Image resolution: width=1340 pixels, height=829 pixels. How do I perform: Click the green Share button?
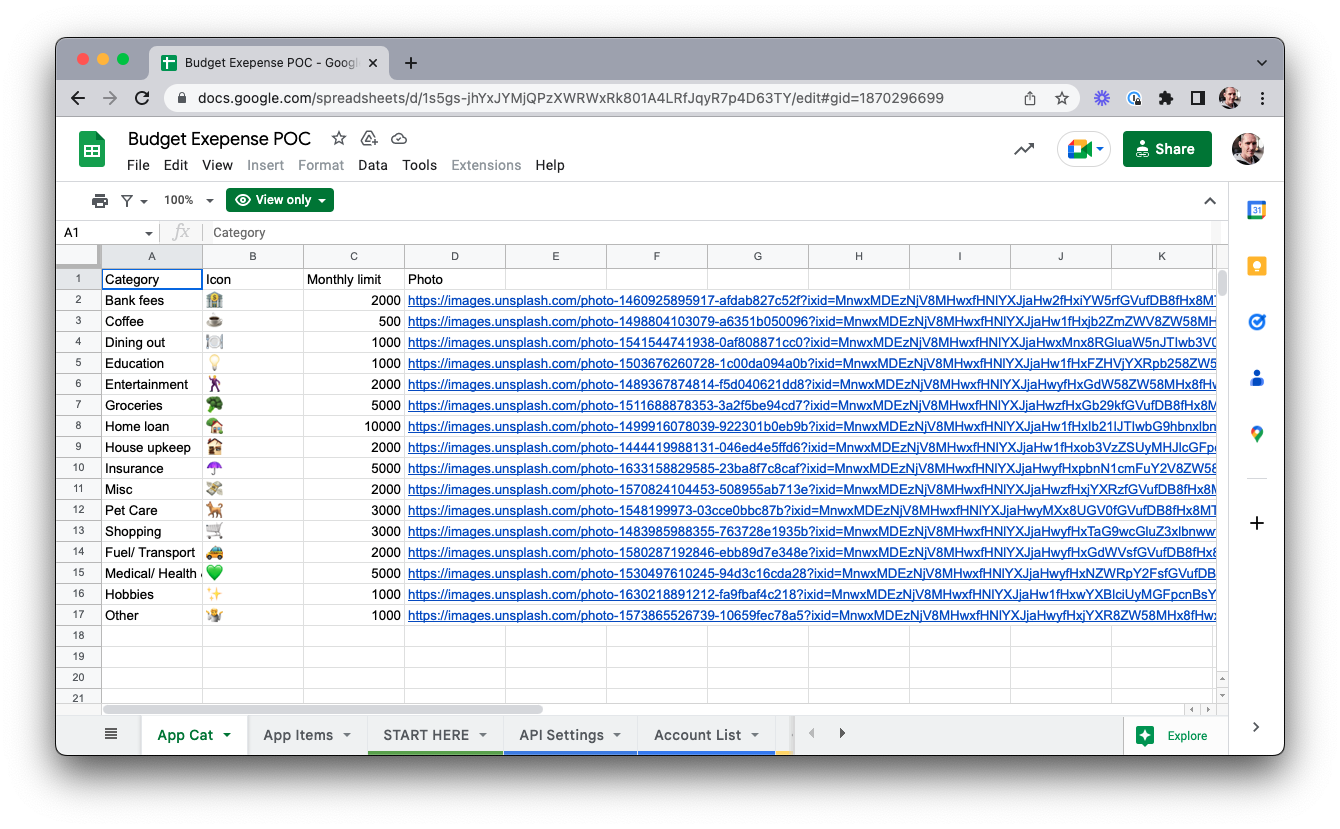pos(1166,149)
